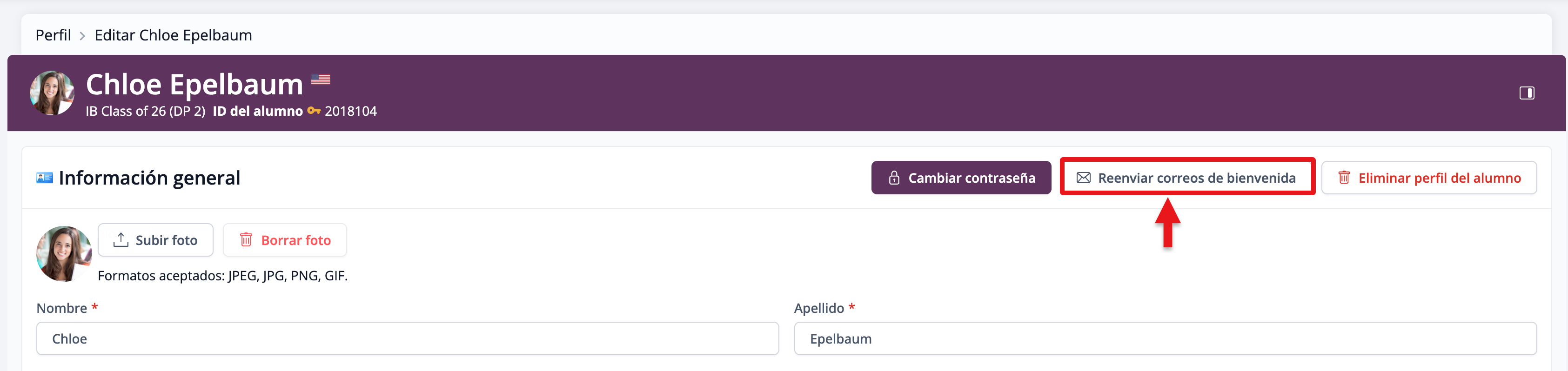Click the key icon next to ID del alumno
Viewport: 1568px width, 371px height.
(x=314, y=111)
